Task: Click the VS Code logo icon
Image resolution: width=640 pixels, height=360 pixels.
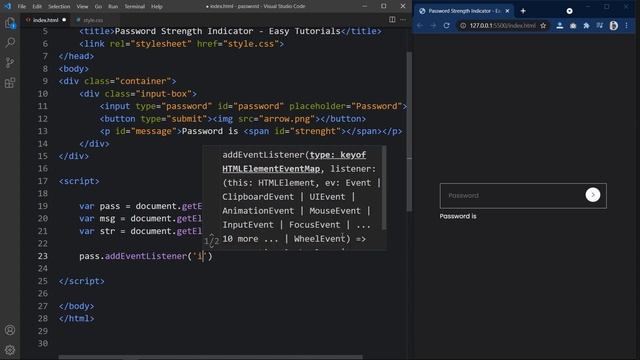Action: [7, 6]
